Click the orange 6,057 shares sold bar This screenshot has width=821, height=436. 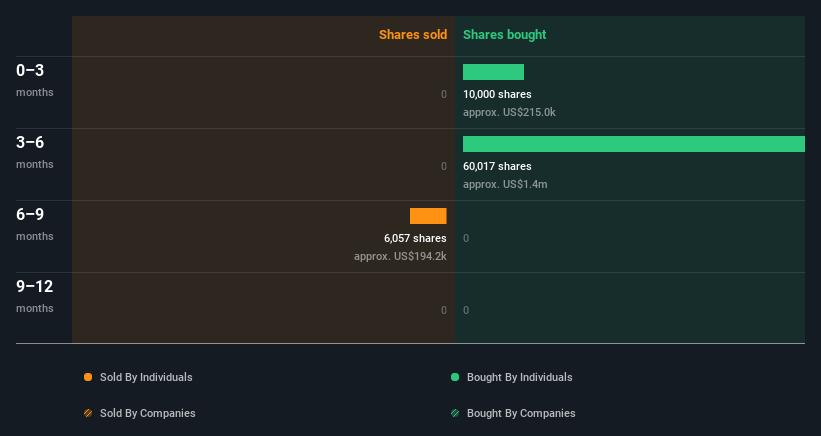coord(428,216)
